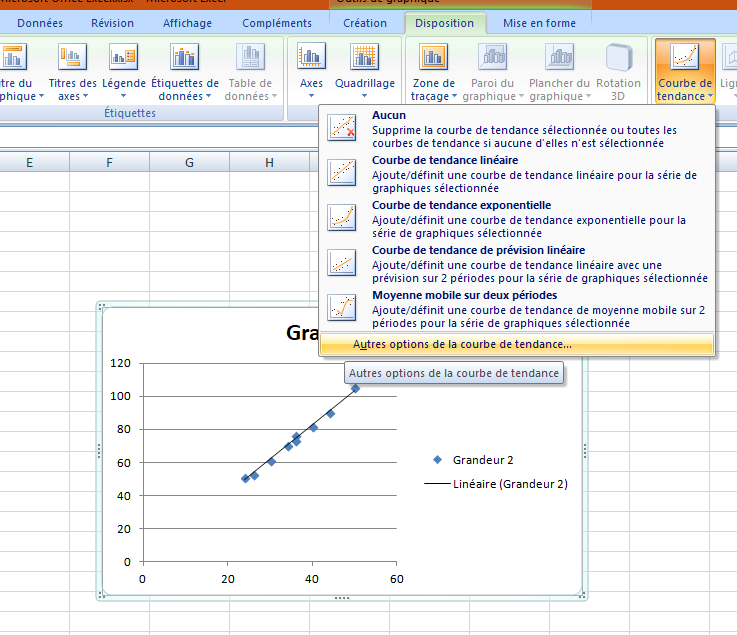The image size is (737, 635).
Task: Click the Plancher du graphique icon
Action: tap(559, 57)
